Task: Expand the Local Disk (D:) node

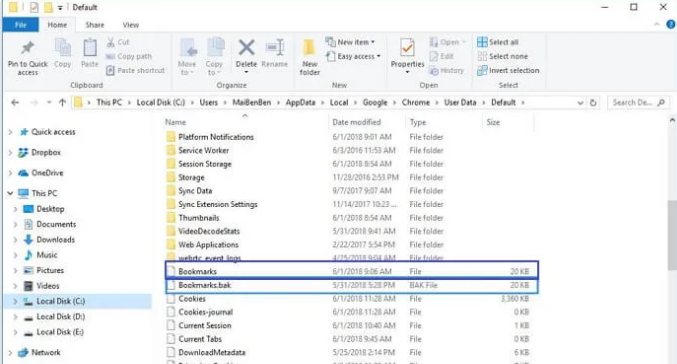Action: click(16, 317)
